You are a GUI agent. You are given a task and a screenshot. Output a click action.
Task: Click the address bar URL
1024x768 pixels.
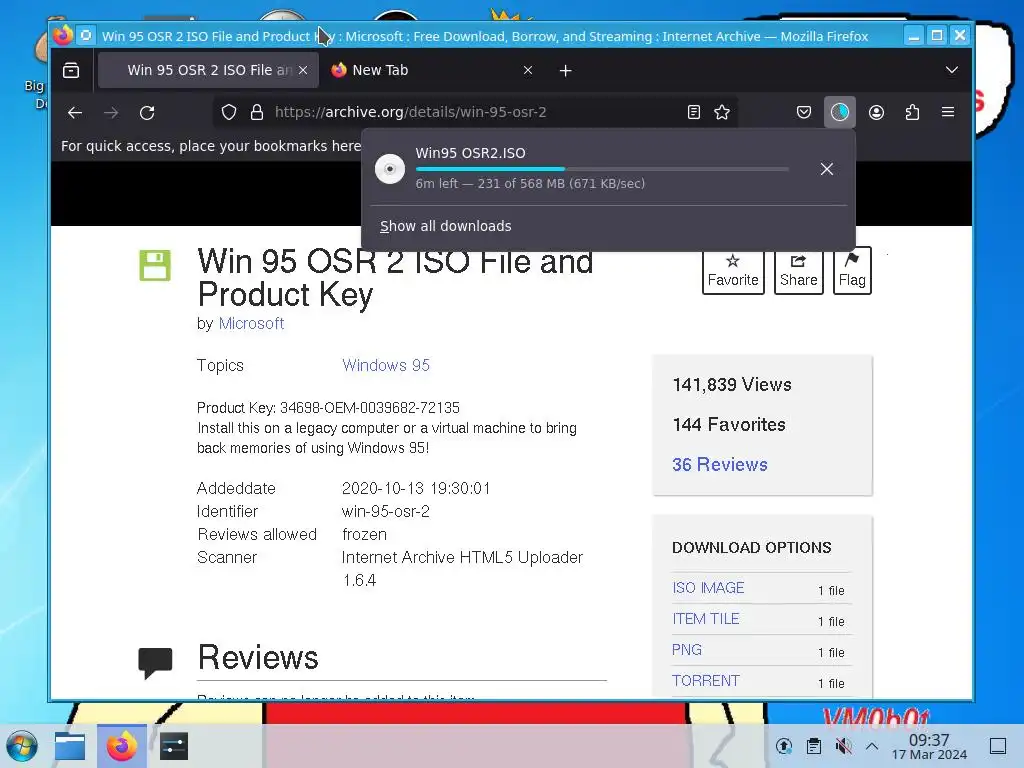tap(410, 112)
